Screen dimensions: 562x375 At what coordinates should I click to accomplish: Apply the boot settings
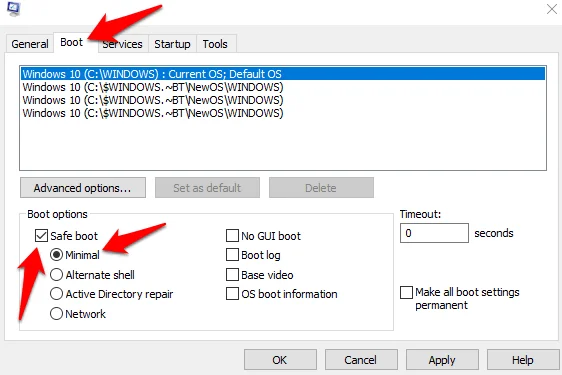click(442, 360)
